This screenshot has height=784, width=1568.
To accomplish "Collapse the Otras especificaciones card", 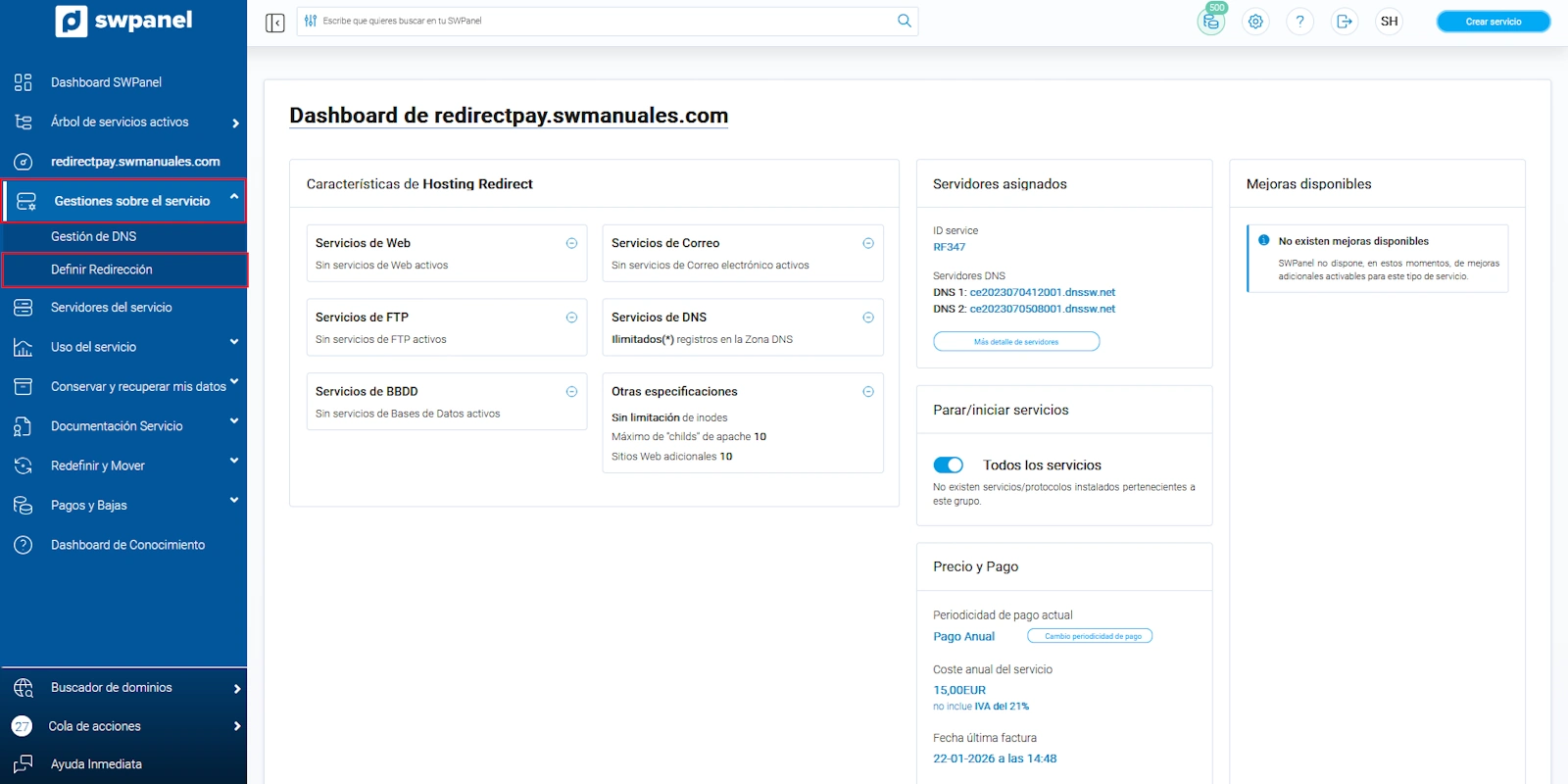I will pyautogui.click(x=867, y=391).
